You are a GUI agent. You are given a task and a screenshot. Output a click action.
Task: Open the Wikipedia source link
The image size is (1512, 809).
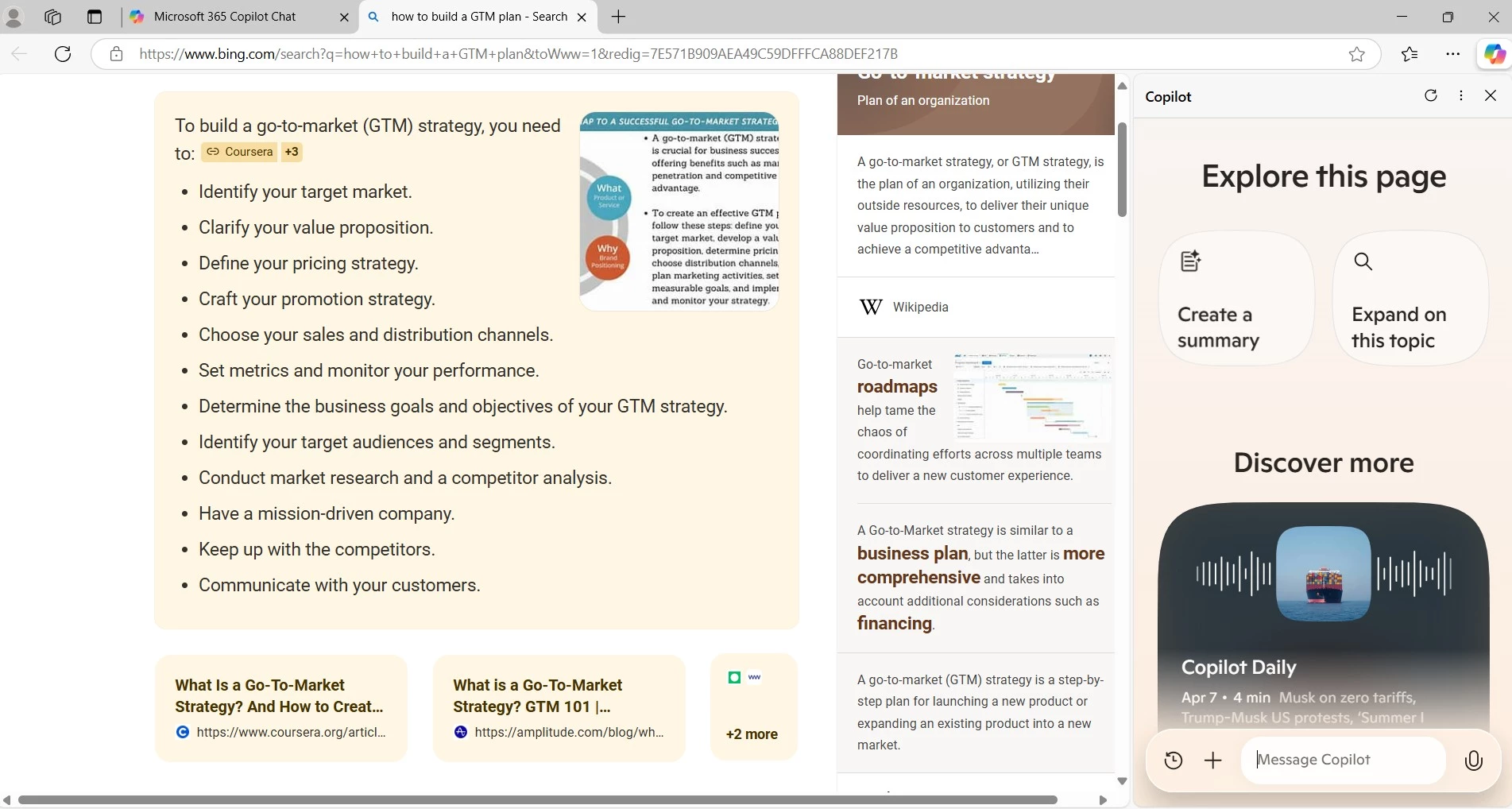920,308
